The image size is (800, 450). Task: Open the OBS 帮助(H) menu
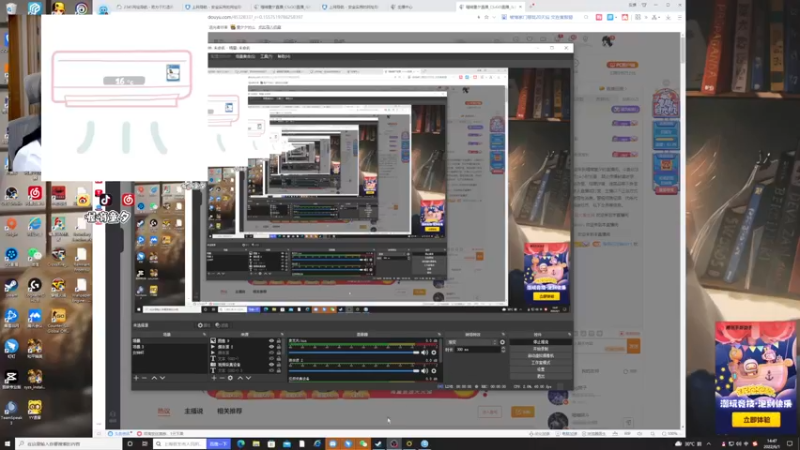point(284,56)
